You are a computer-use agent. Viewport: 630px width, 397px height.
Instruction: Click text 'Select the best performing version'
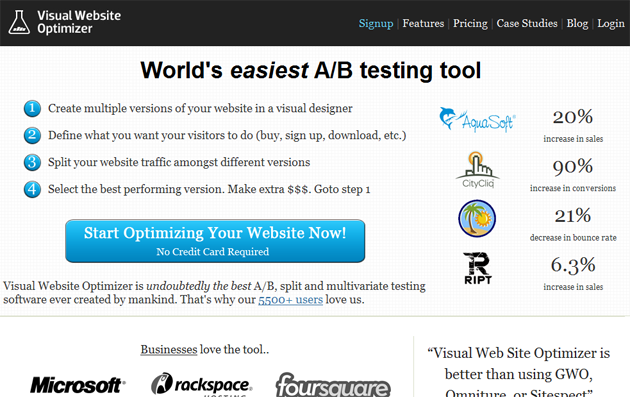[x=136, y=189]
